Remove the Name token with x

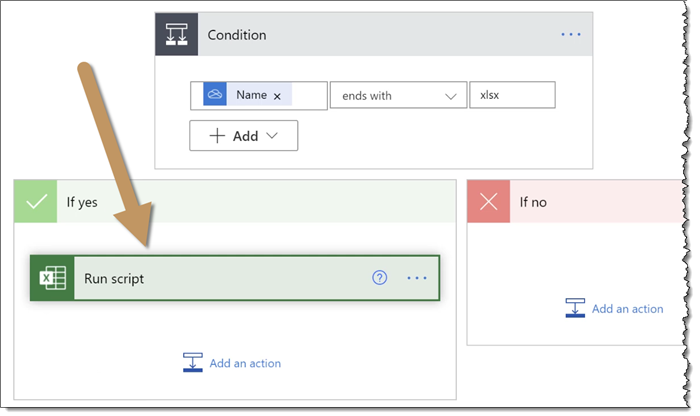click(x=277, y=96)
